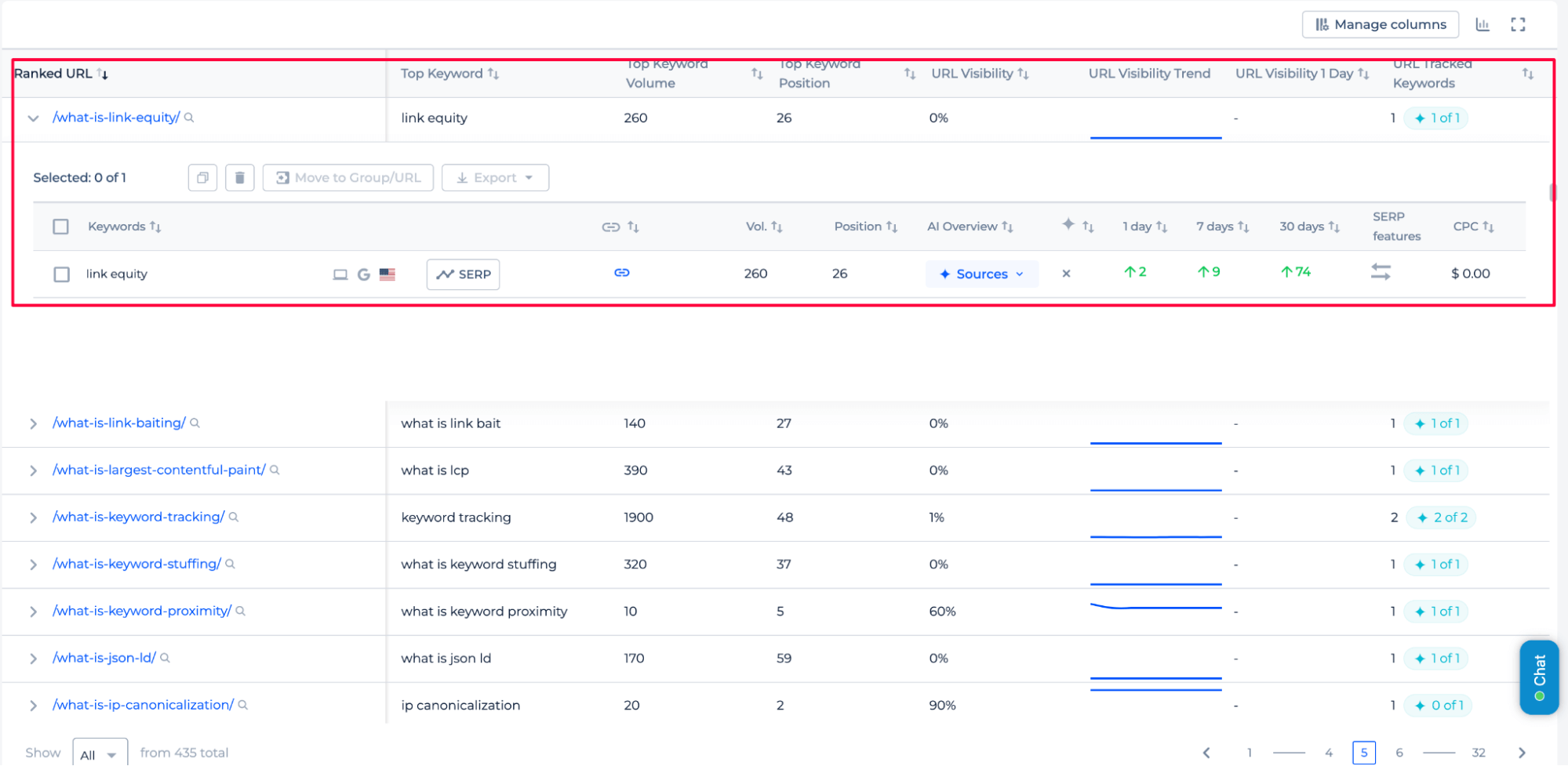Screen dimensions: 1568x766
Task: Open the AI Overview Sources dropdown
Action: tap(981, 274)
